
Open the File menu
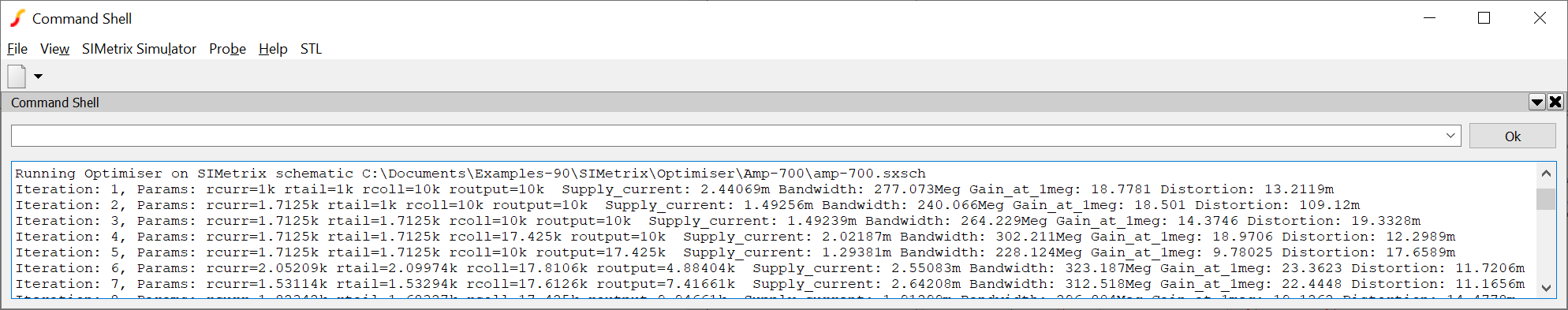[x=17, y=49]
